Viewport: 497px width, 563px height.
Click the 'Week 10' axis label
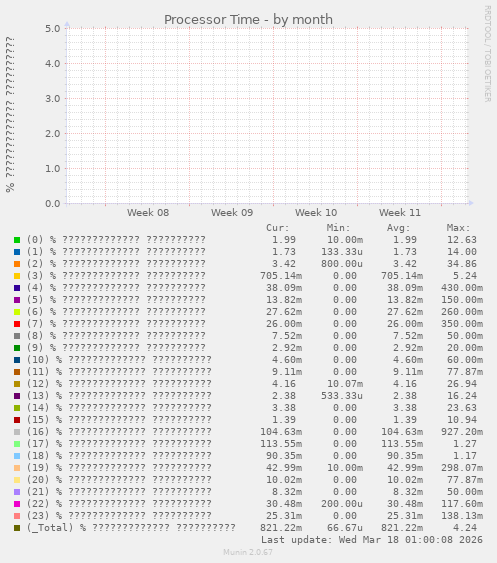[316, 213]
